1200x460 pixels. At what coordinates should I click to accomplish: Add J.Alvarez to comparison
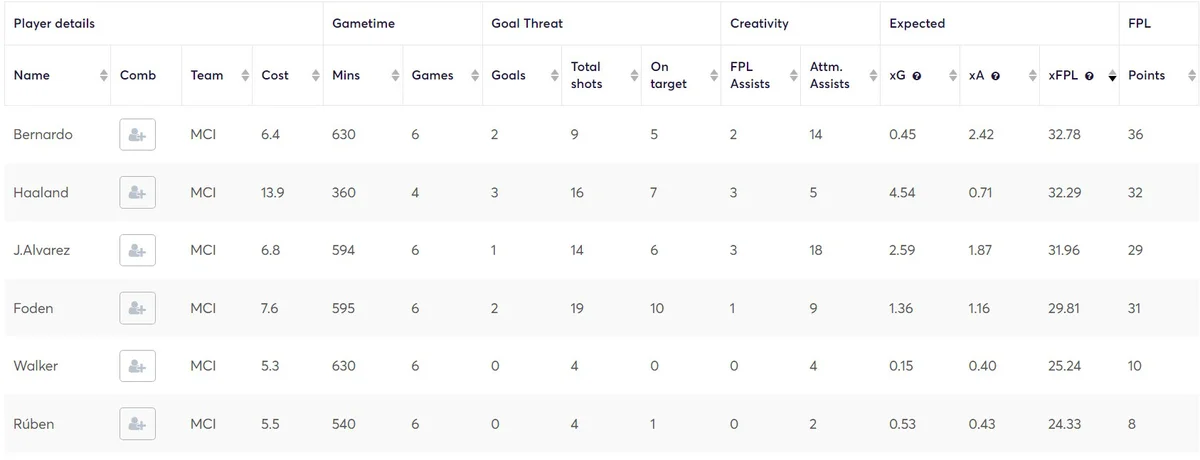[x=137, y=251]
